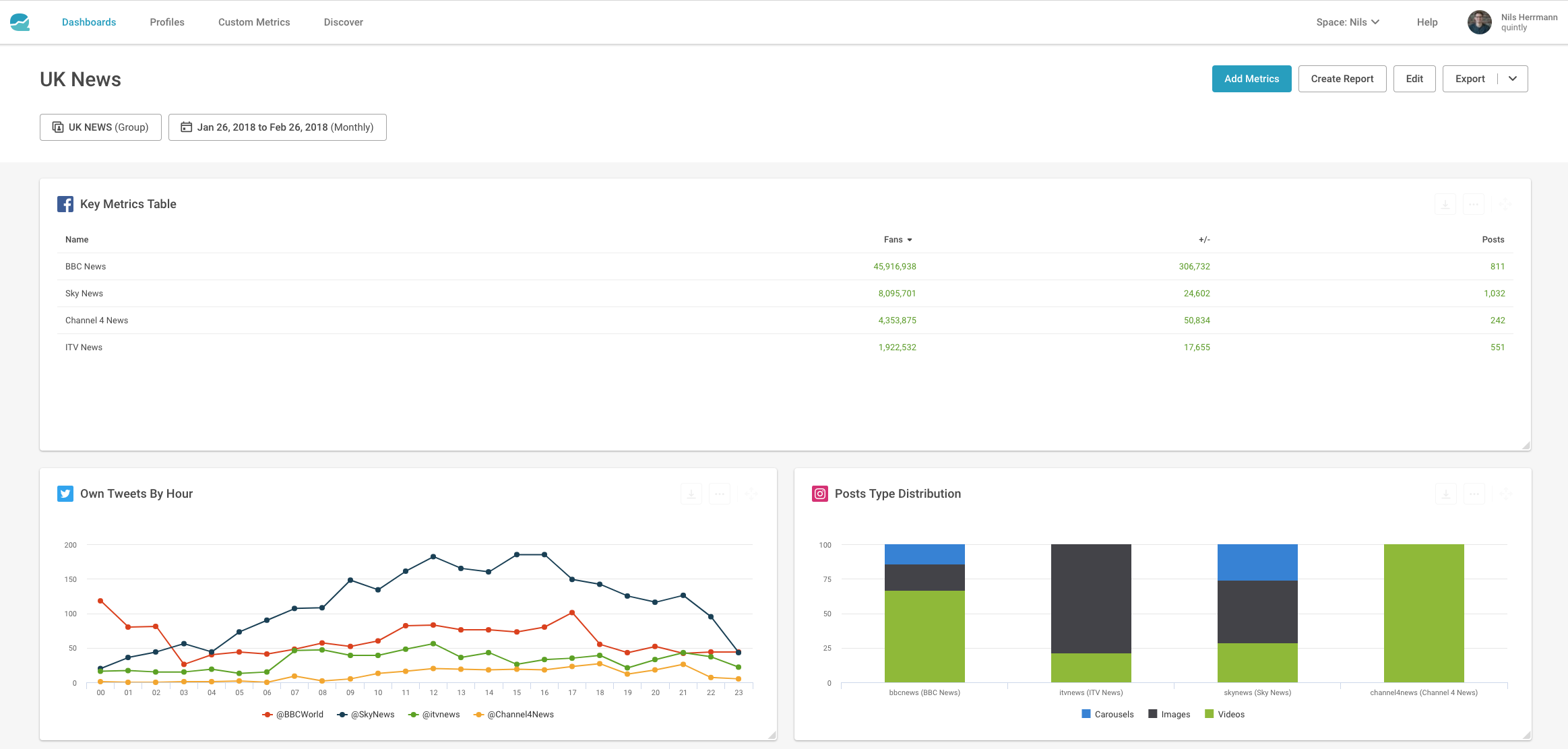Open more options on Key Metrics Table

1474,204
